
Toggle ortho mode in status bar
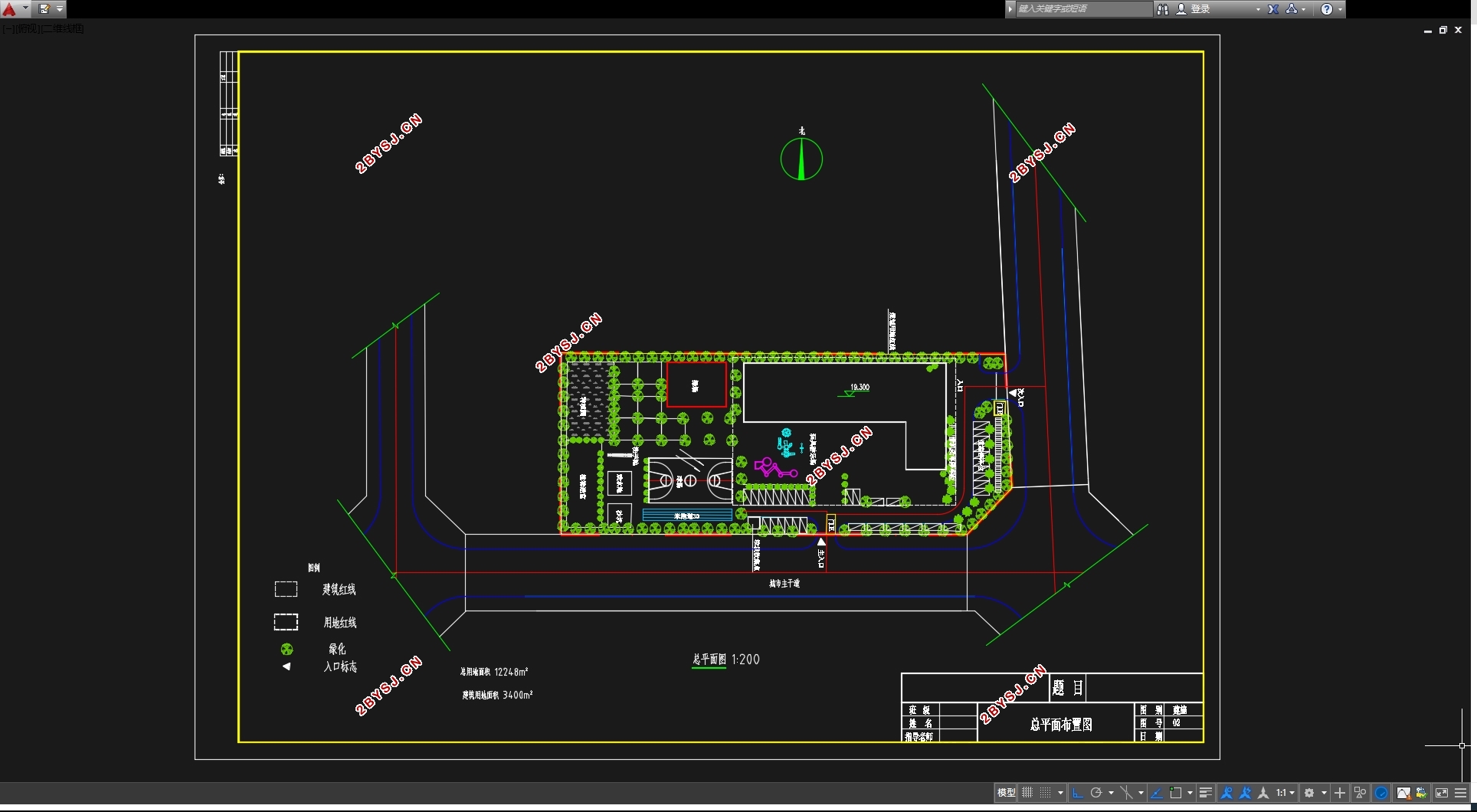pyautogui.click(x=1078, y=793)
